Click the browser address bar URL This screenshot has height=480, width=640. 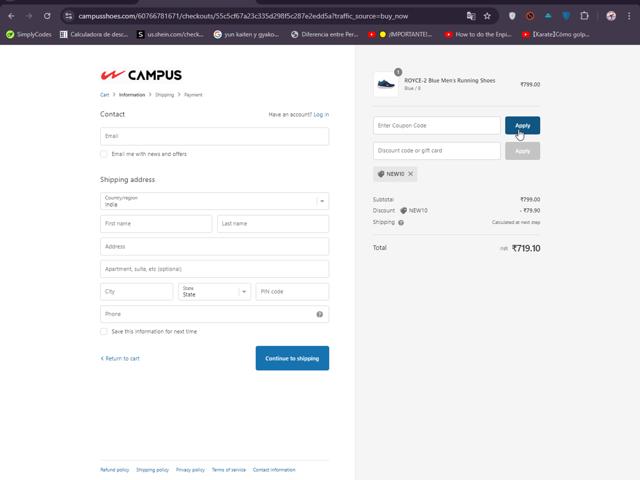click(x=243, y=16)
